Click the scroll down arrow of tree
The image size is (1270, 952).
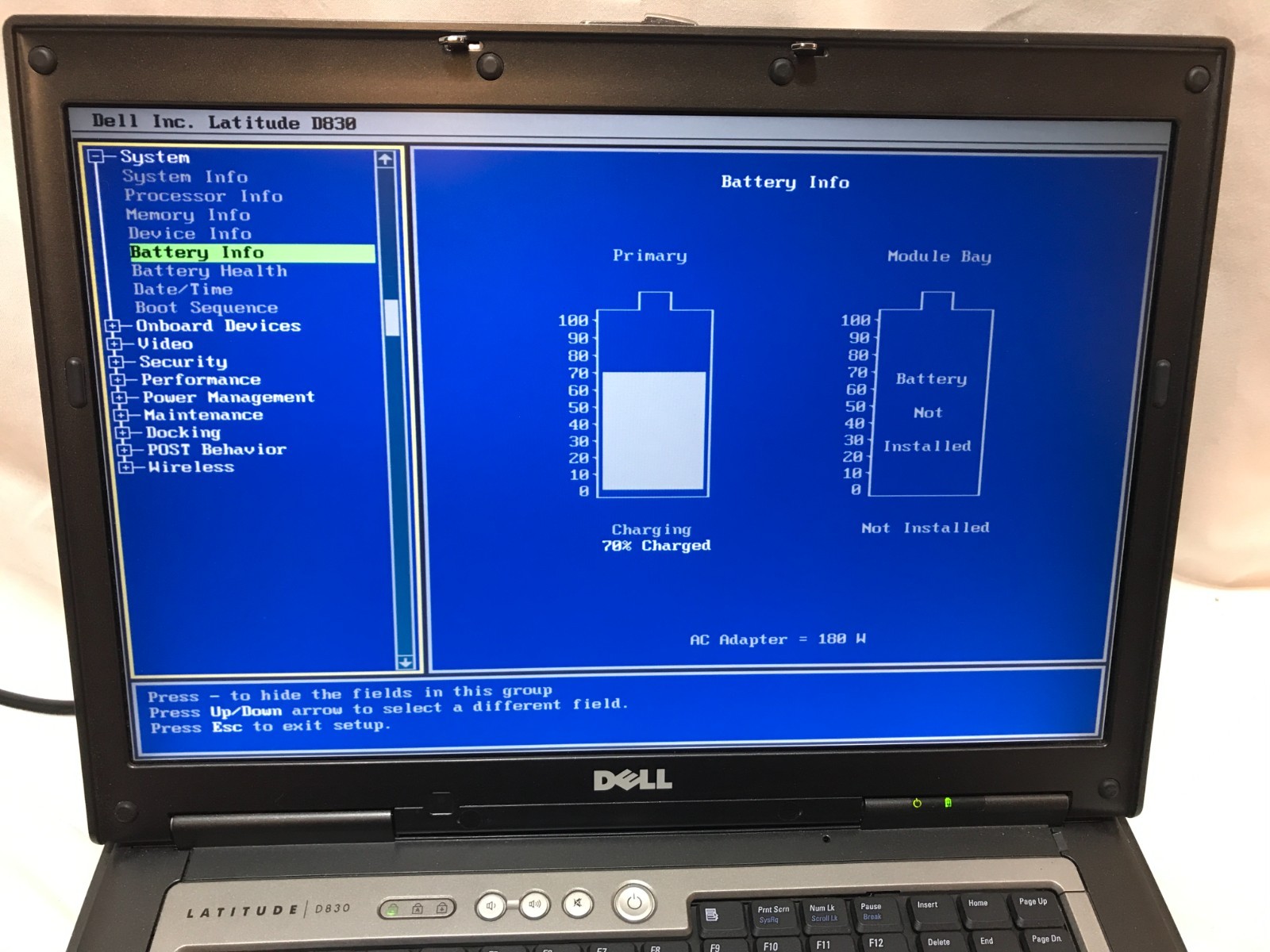click(x=405, y=662)
